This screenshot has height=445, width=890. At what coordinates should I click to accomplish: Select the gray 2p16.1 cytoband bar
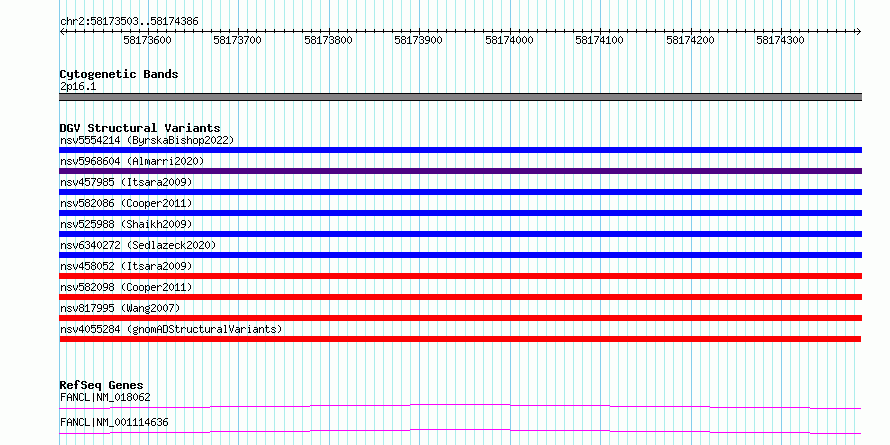click(460, 97)
